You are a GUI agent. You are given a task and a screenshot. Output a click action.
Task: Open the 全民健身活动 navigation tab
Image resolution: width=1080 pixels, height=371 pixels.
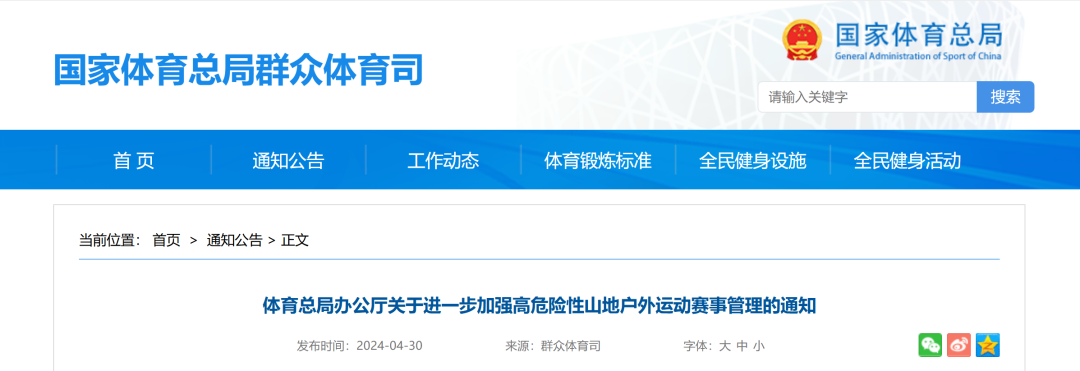coord(907,161)
